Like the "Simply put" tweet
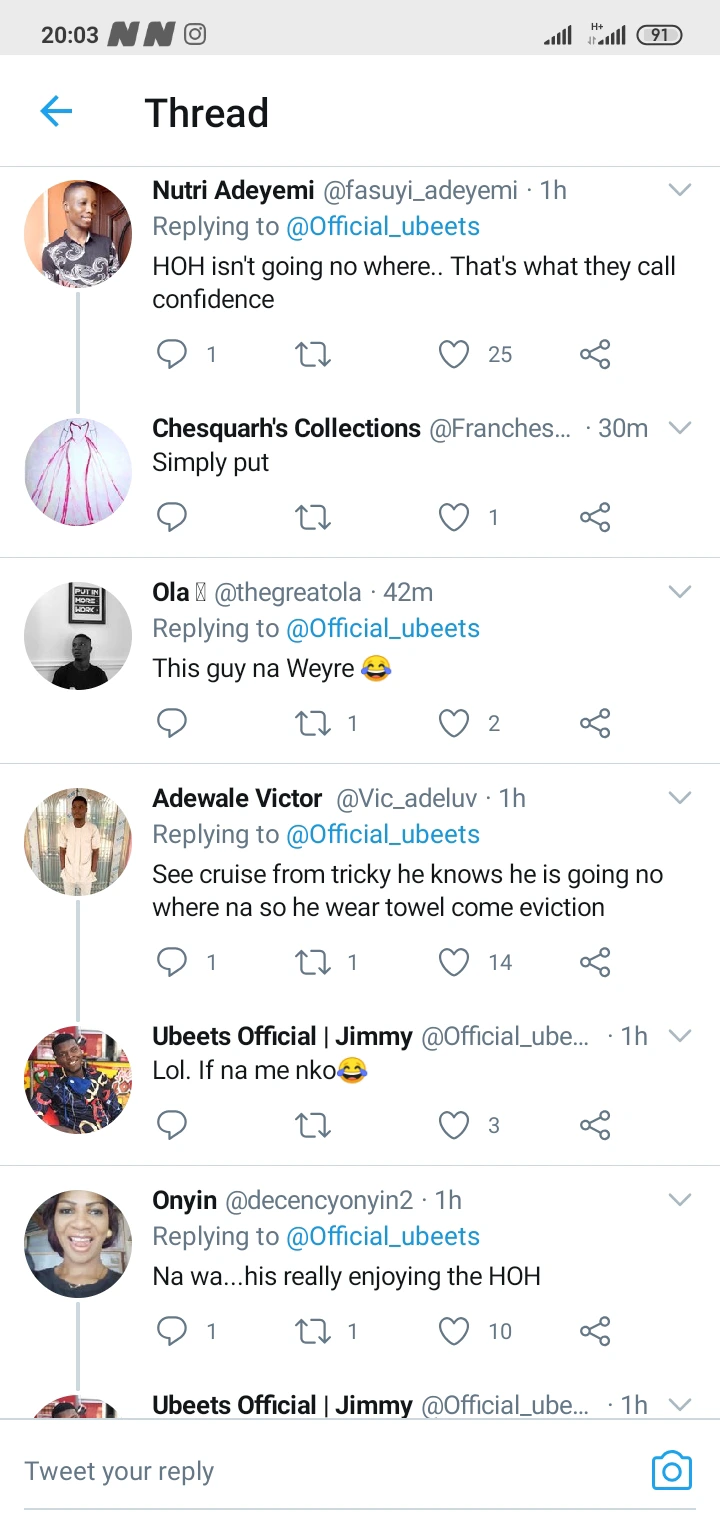 pos(454,517)
